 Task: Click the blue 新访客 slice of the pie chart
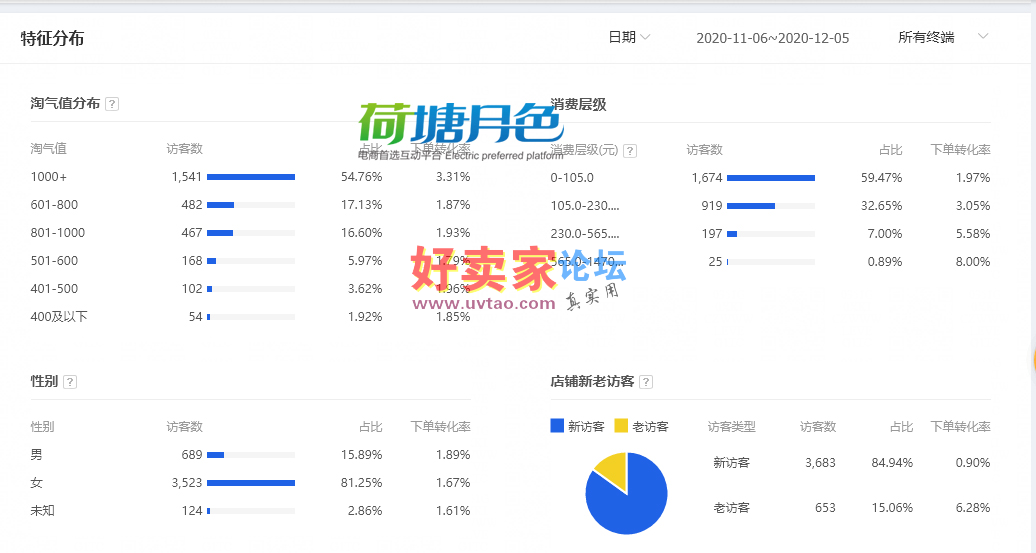coord(628,505)
